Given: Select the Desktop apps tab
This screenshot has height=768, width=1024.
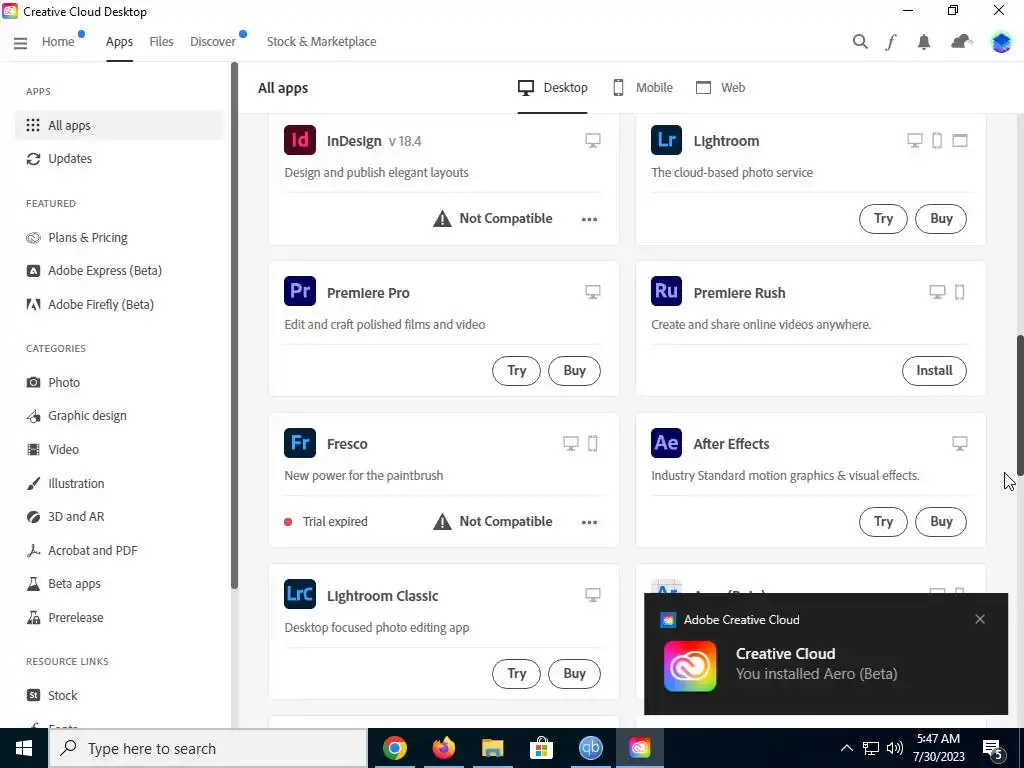Looking at the screenshot, I should tap(552, 88).
